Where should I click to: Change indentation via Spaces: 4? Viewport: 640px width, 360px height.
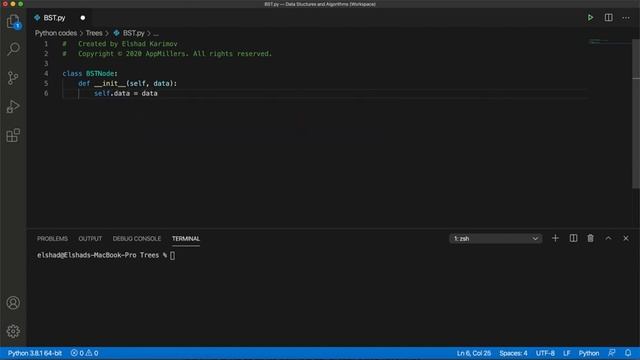(x=513, y=353)
